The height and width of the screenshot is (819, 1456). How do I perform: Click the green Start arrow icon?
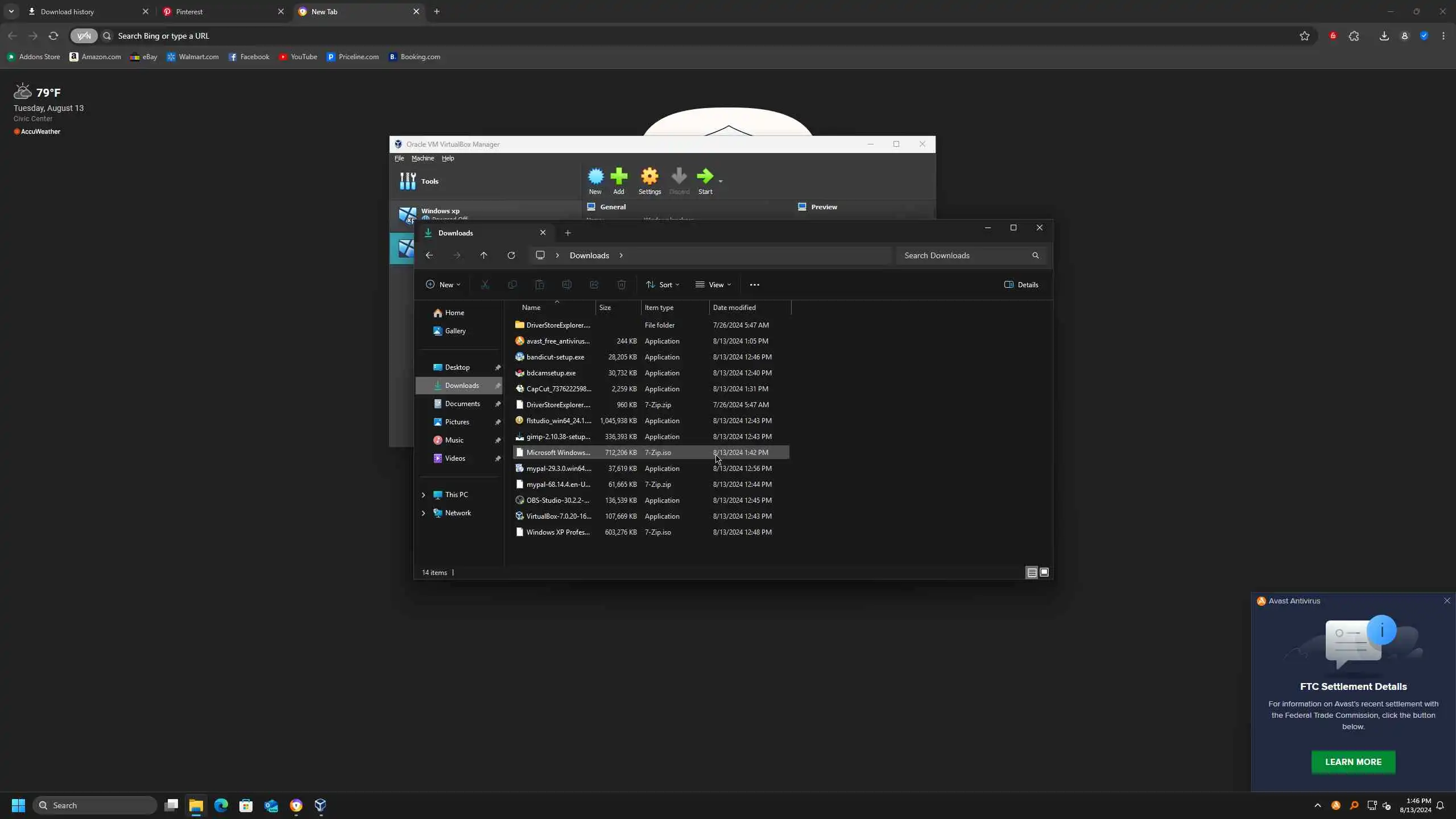tap(705, 177)
